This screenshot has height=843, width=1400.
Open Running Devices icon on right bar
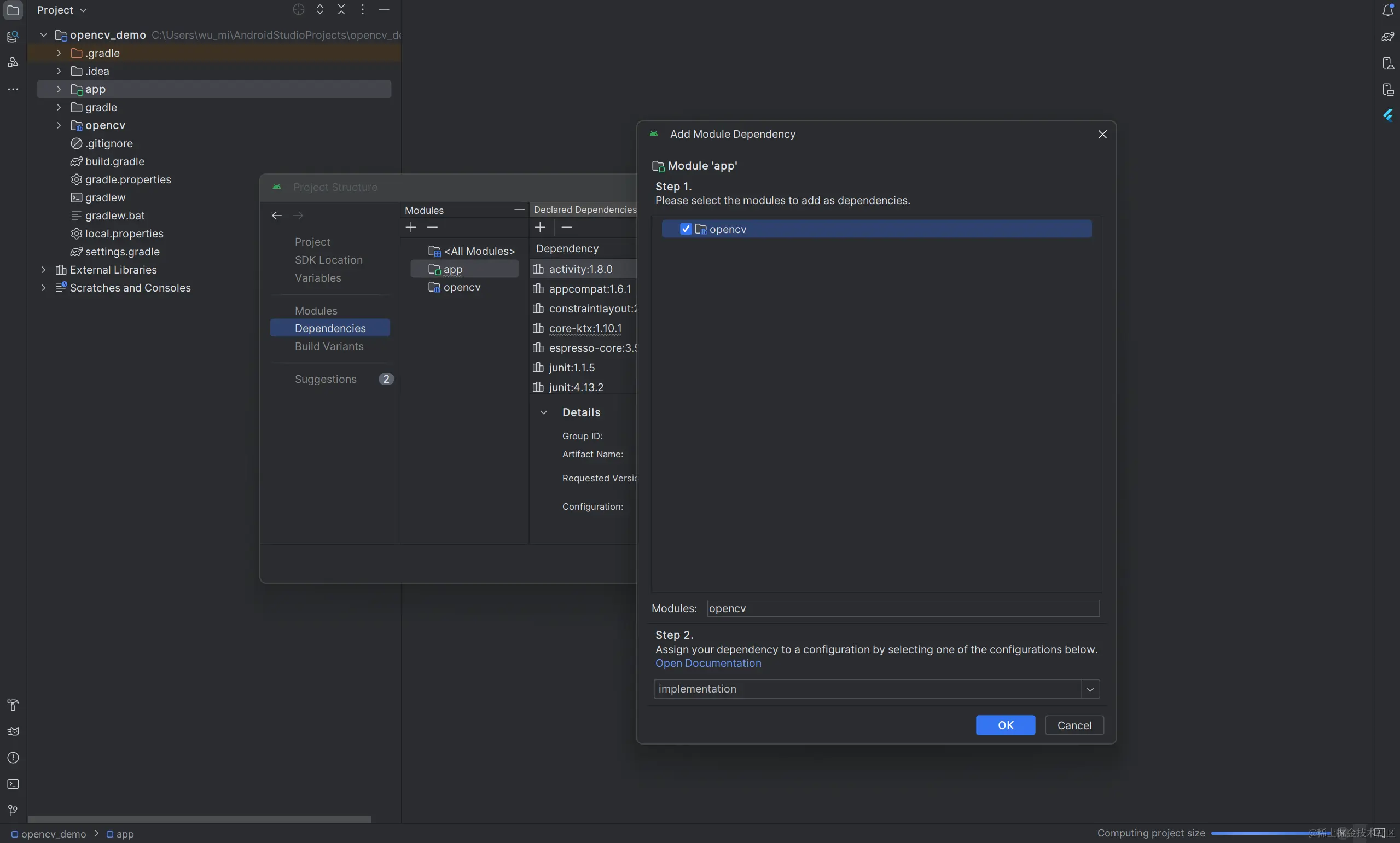click(1387, 89)
